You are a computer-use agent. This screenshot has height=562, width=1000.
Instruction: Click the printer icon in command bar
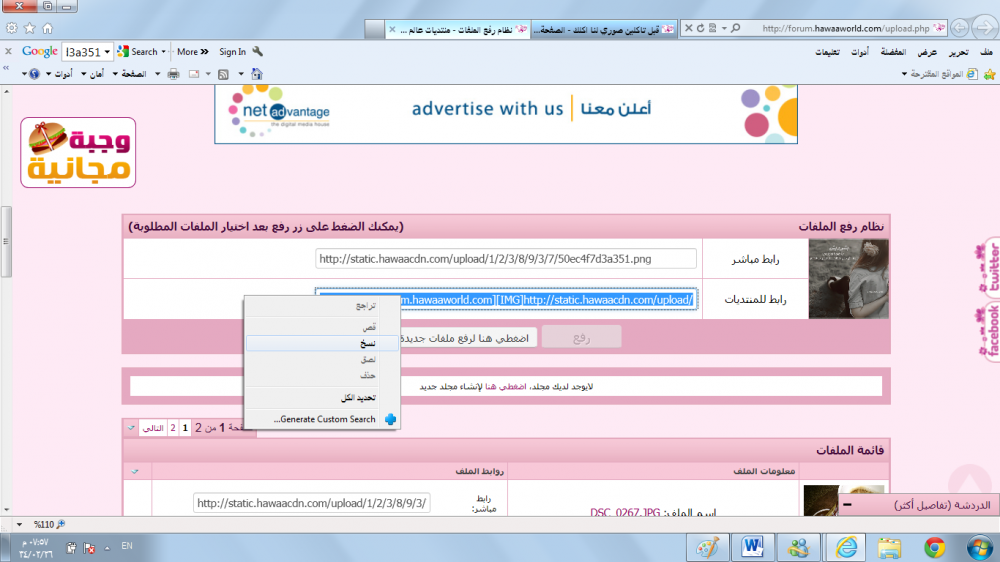pos(173,74)
